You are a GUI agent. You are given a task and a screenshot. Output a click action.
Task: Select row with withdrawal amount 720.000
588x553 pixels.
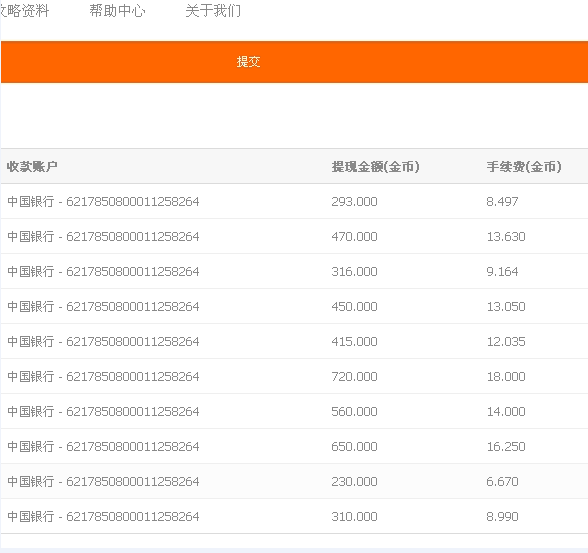pos(294,376)
